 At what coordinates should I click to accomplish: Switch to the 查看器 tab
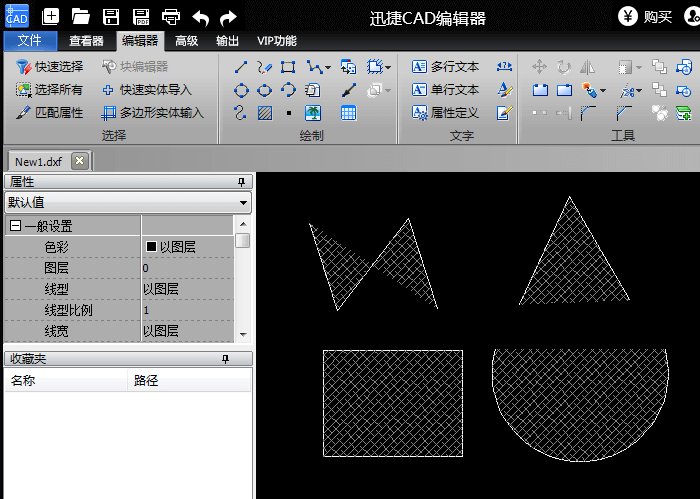(x=86, y=41)
